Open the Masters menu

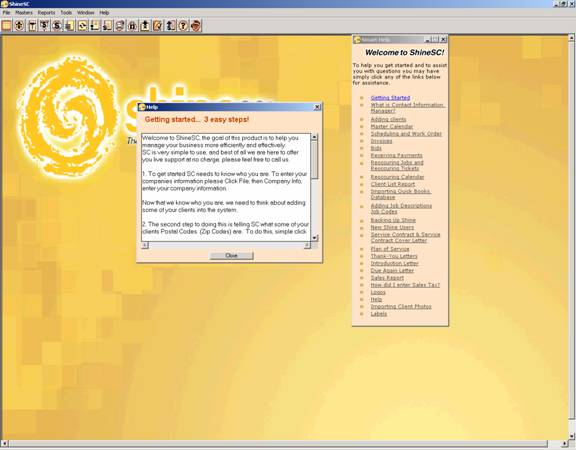24,12
